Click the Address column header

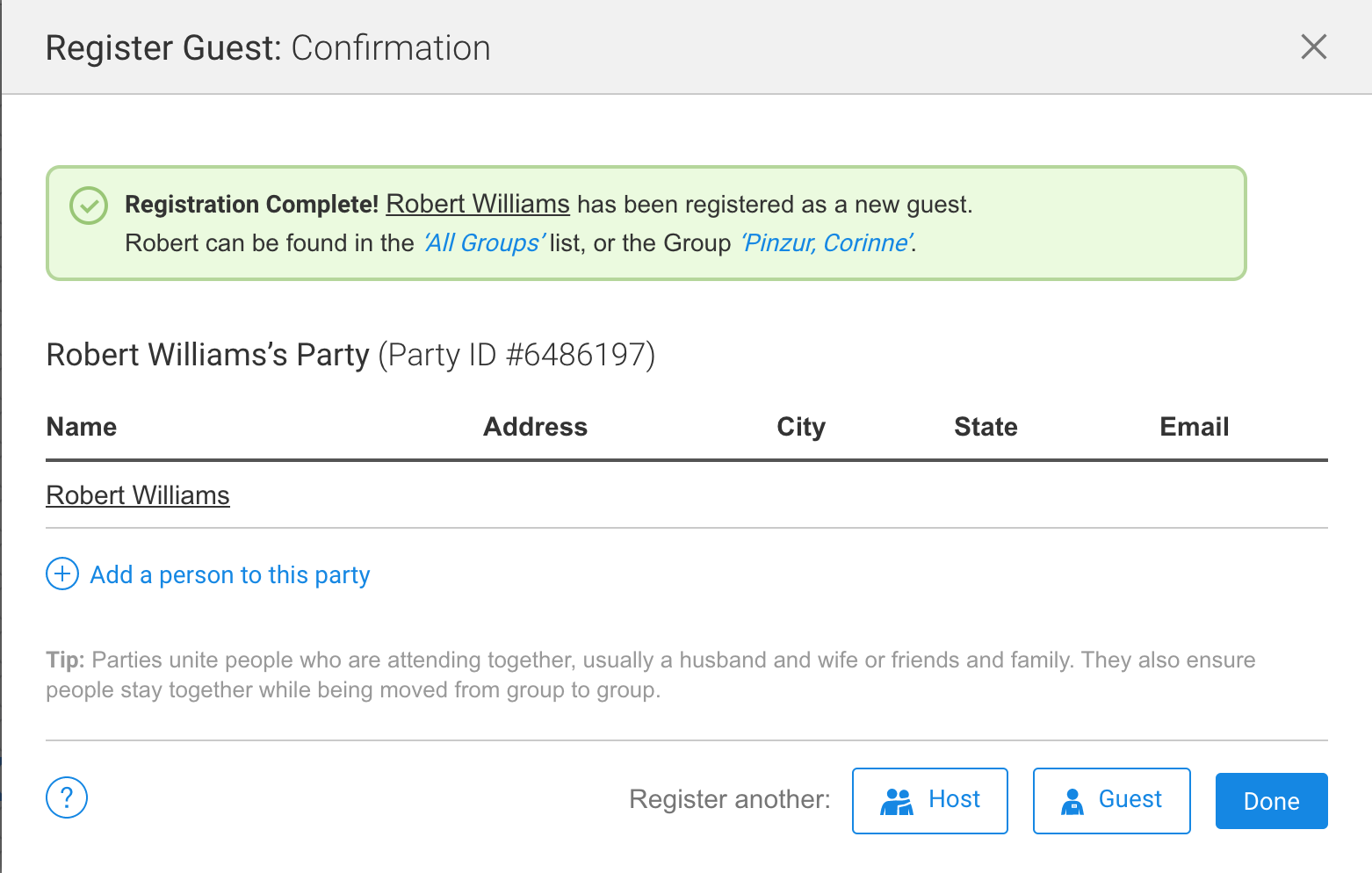[x=535, y=427]
